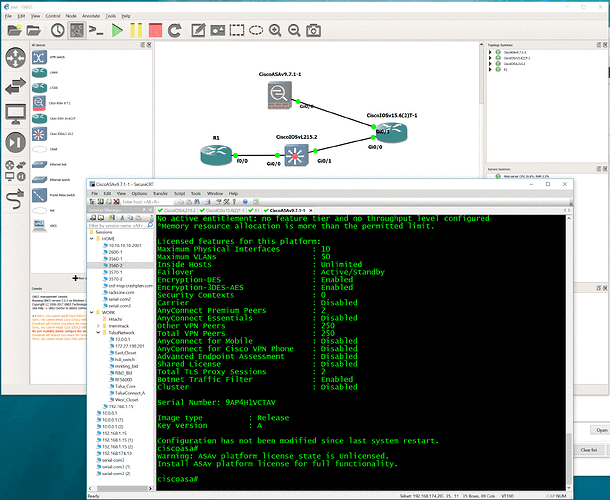This screenshot has width=610, height=500.
Task: Open GNS3 File menu
Action: (x=8, y=16)
